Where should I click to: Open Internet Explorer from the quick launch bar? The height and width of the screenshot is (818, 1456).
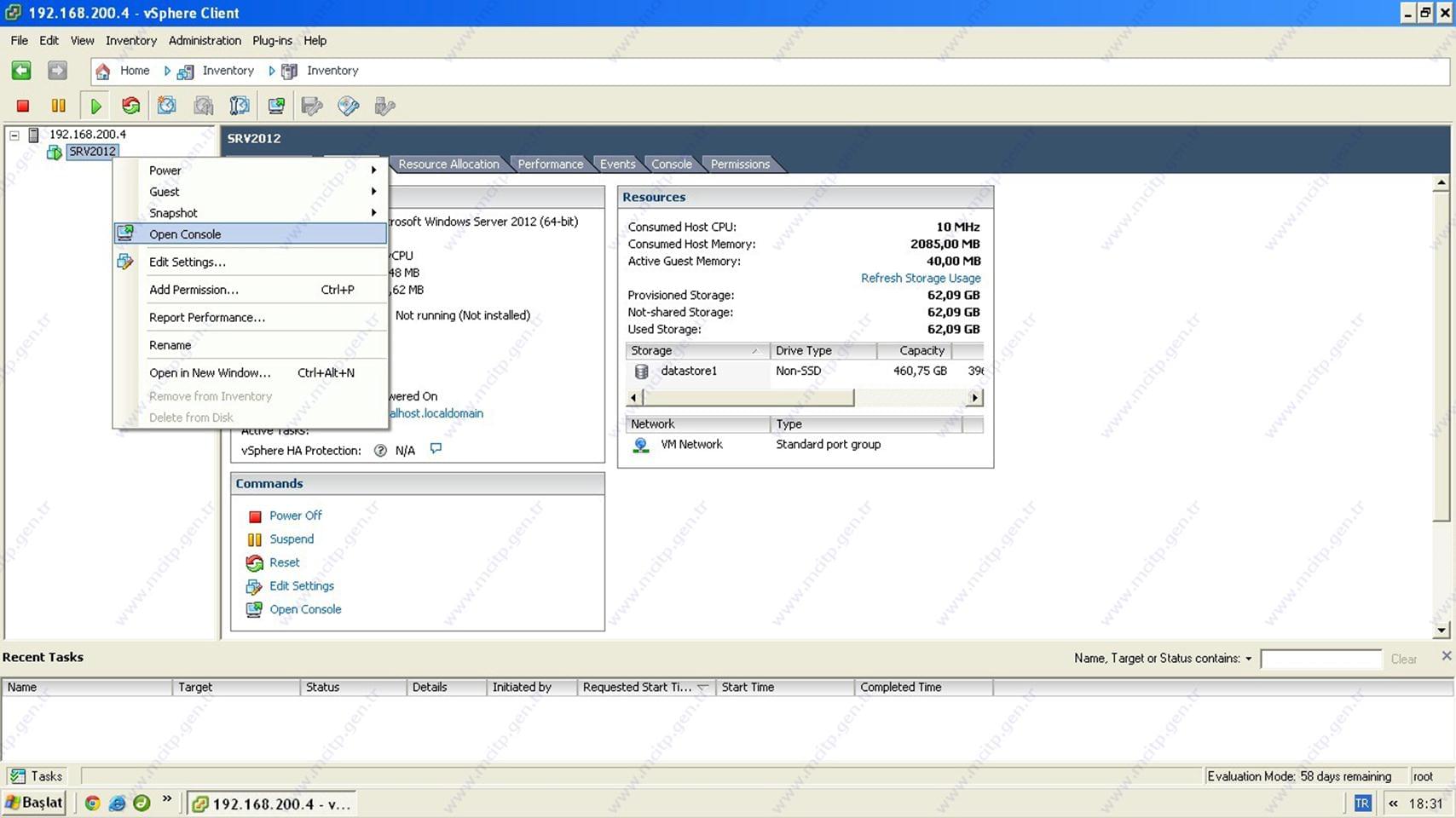pyautogui.click(x=117, y=803)
